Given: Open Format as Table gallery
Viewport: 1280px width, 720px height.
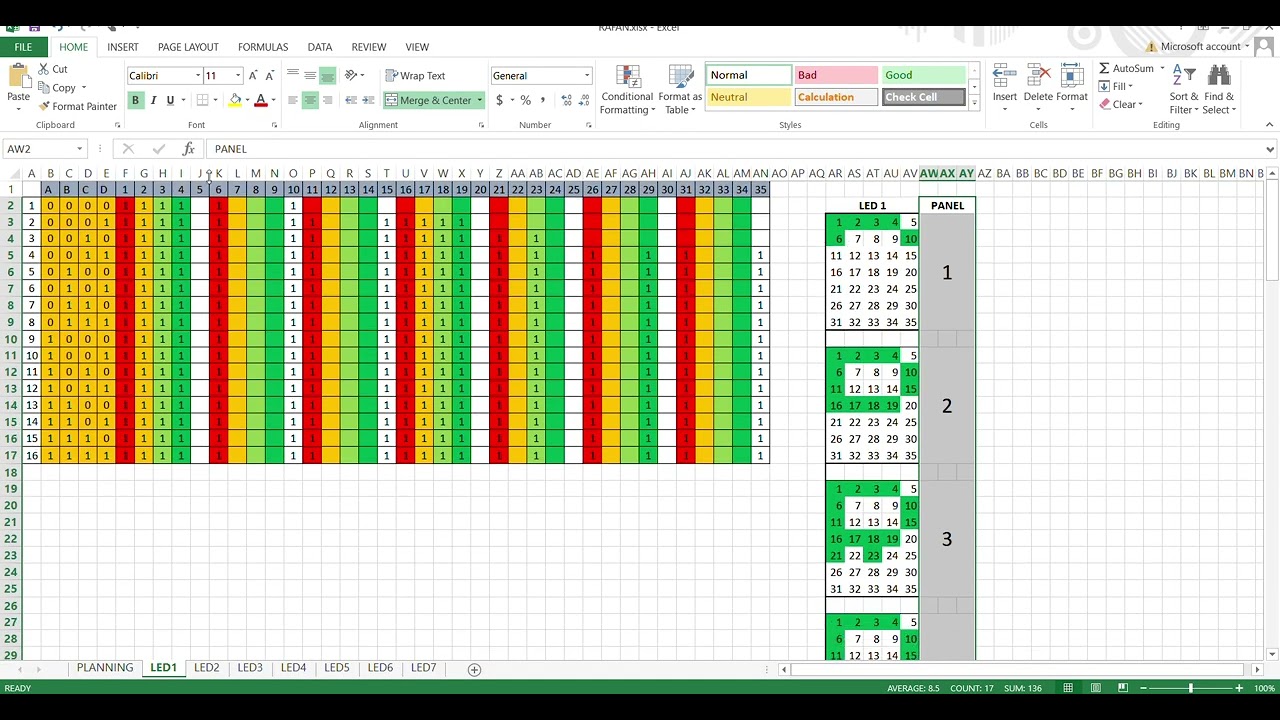Looking at the screenshot, I should tap(680, 90).
